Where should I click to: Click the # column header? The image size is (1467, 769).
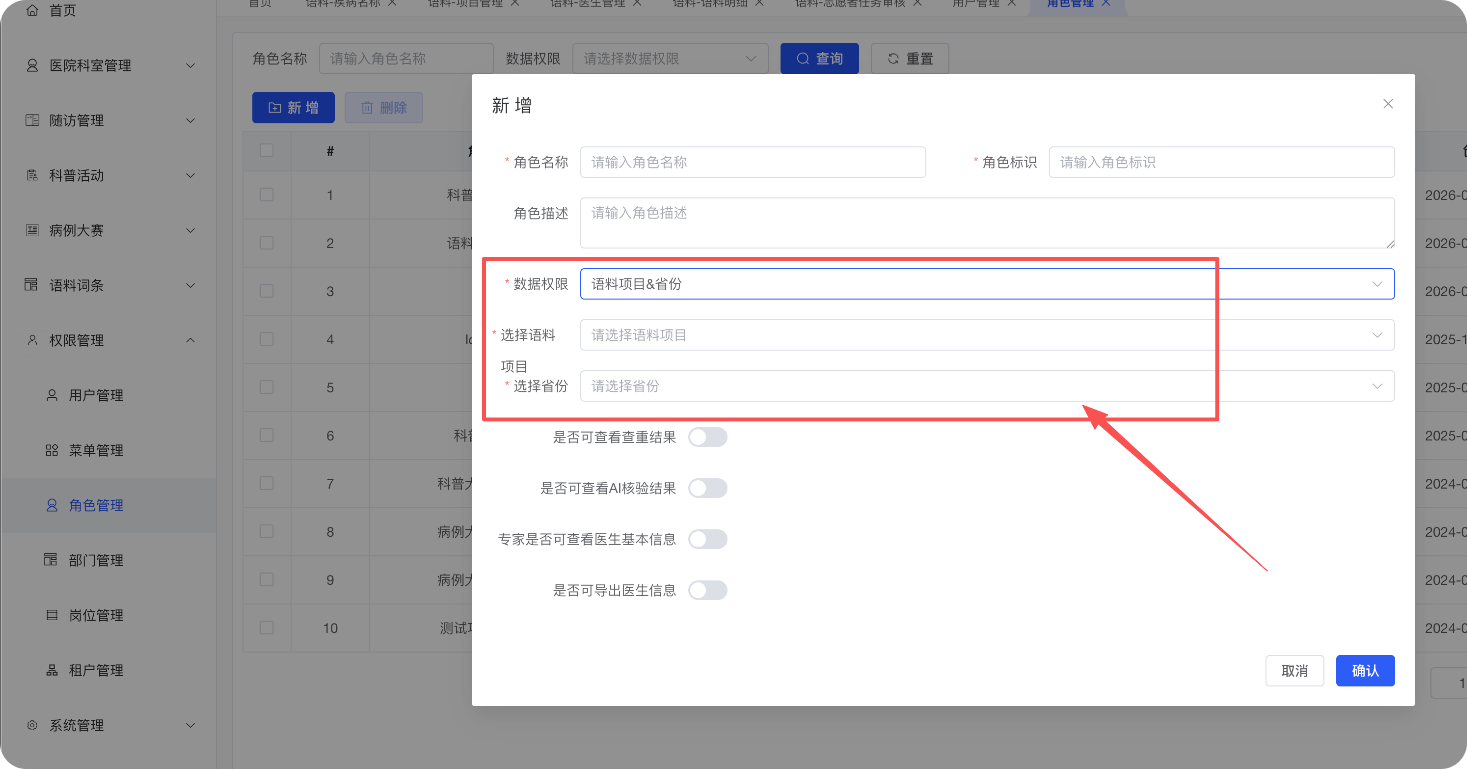pos(330,151)
